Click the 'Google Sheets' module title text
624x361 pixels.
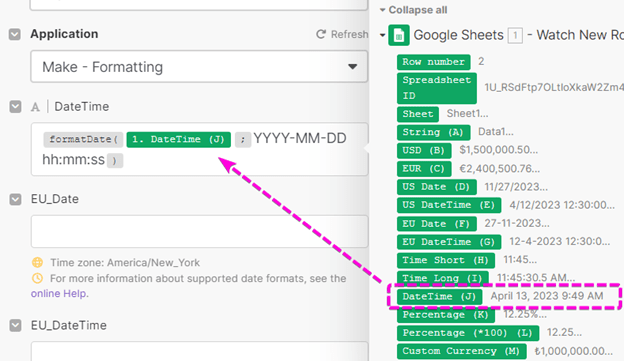click(458, 35)
